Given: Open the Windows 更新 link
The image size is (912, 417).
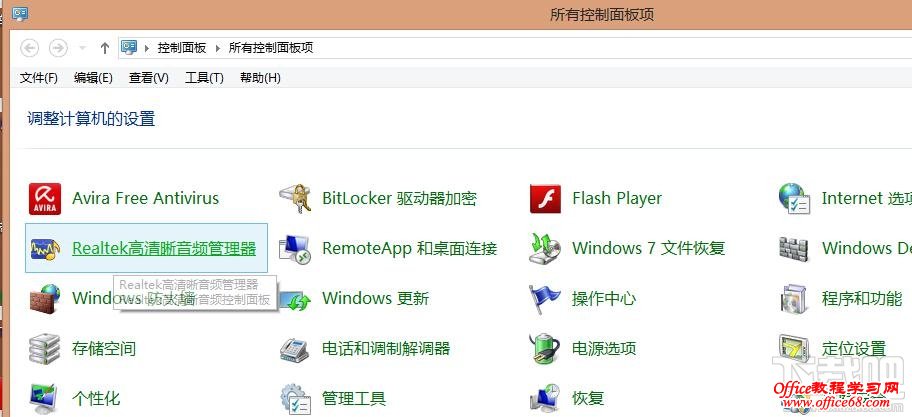Looking at the screenshot, I should point(376,299).
